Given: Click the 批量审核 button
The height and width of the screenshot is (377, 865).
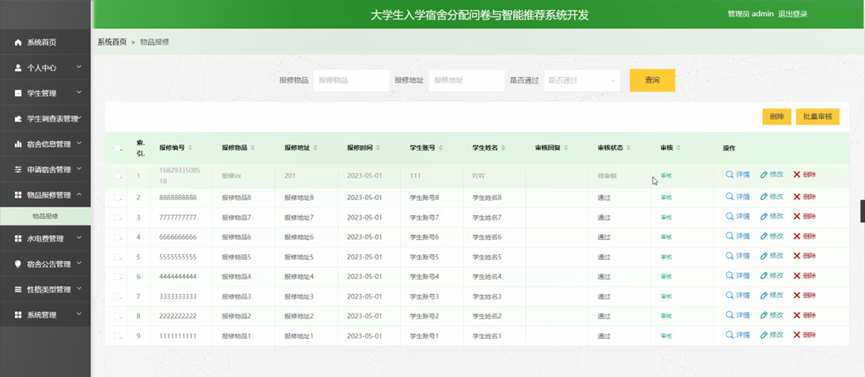Looking at the screenshot, I should click(x=818, y=116).
